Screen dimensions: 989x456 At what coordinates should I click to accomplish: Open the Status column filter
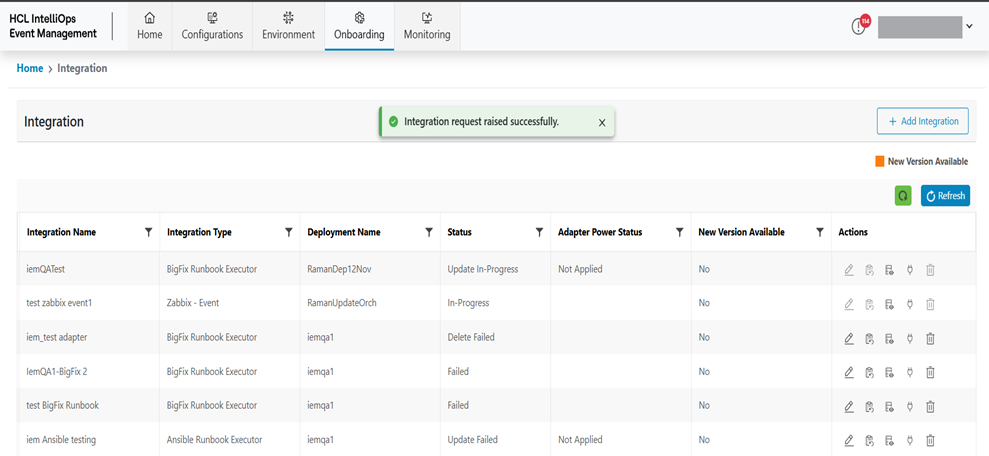pos(539,232)
